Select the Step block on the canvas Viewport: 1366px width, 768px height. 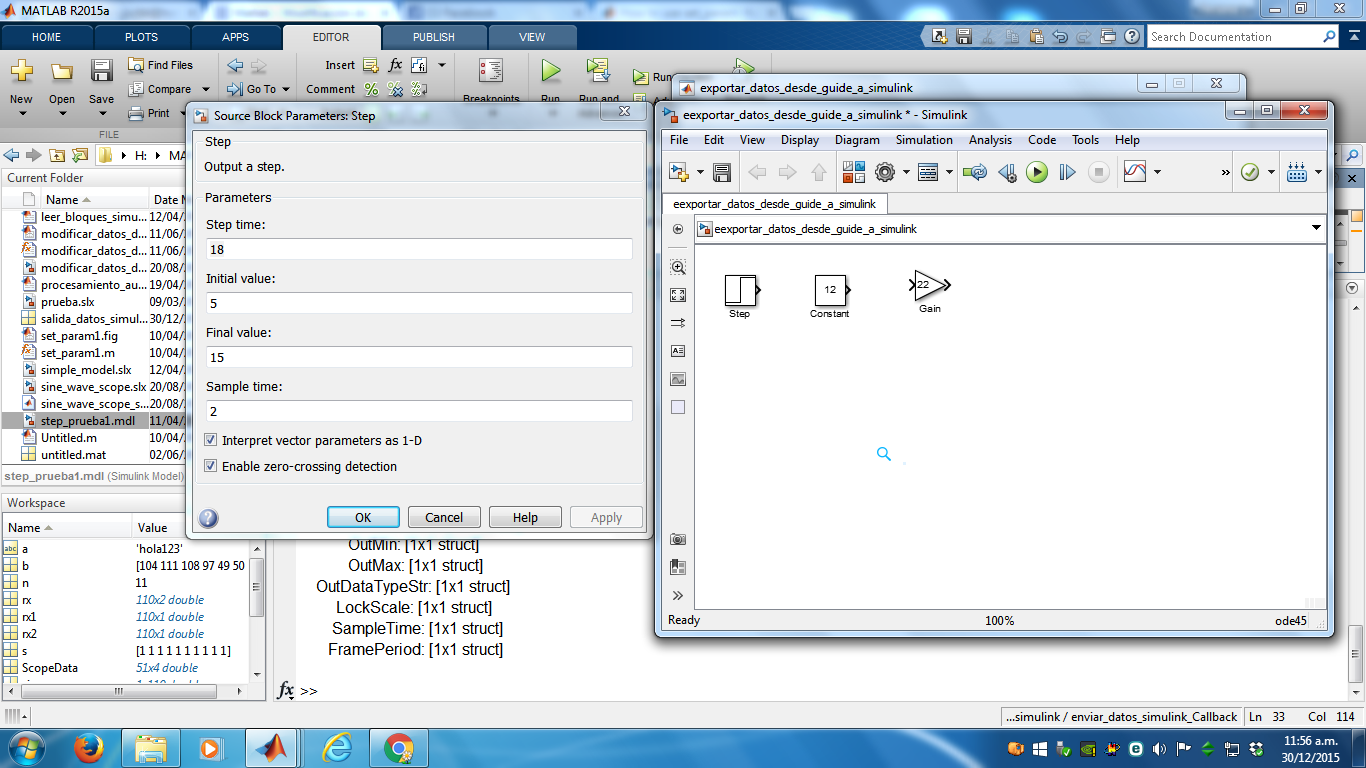(740, 290)
